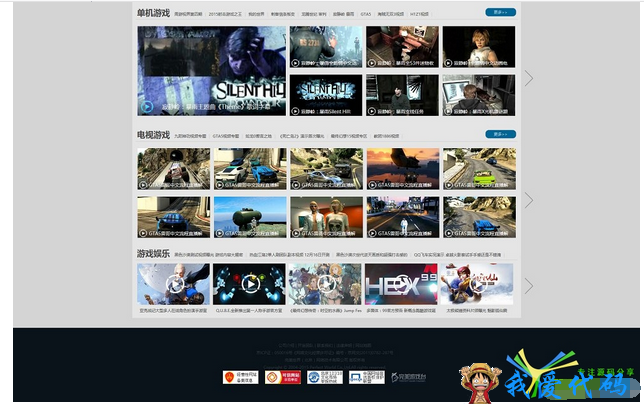Open Q.U.B.E. caption under gloves video

tap(249, 310)
